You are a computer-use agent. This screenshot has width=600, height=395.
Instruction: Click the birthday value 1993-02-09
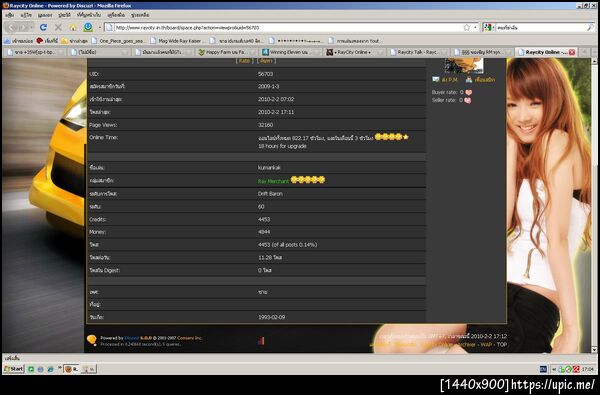(x=272, y=317)
